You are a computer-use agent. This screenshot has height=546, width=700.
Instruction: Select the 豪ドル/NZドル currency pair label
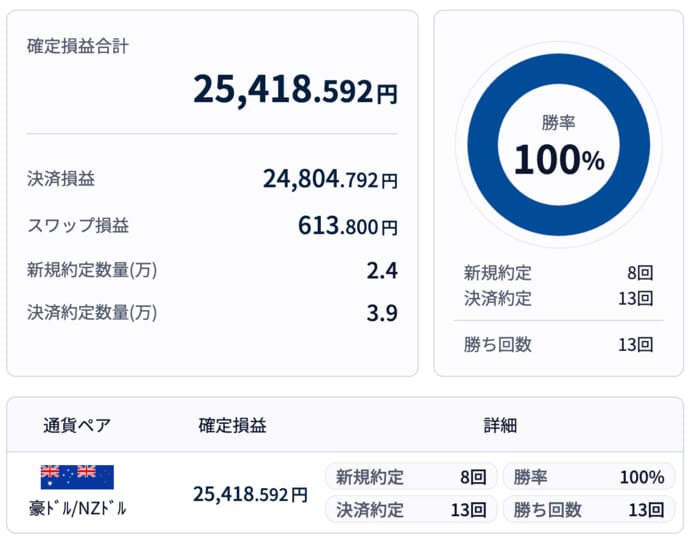(78, 508)
